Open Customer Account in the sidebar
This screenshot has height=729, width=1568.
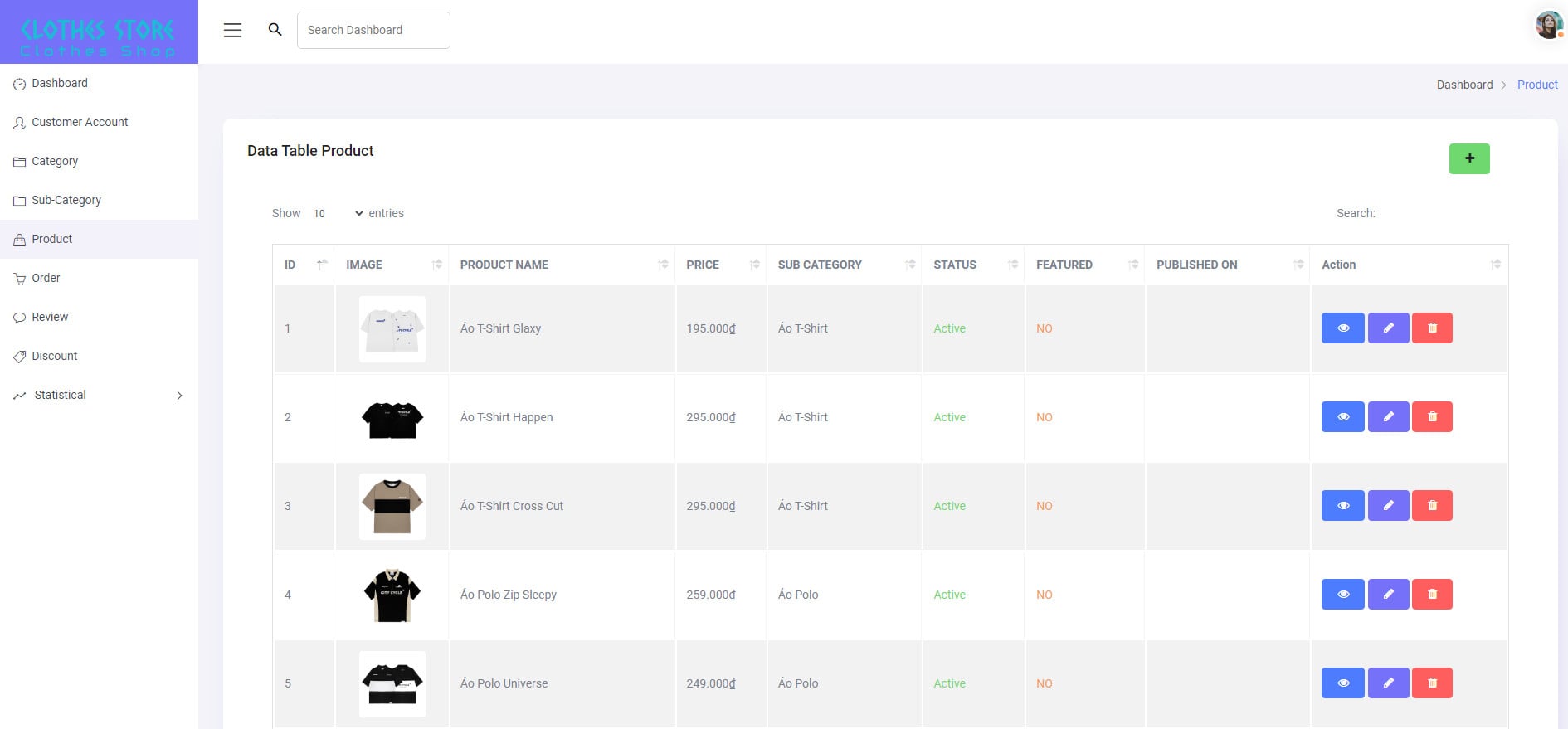coord(80,122)
